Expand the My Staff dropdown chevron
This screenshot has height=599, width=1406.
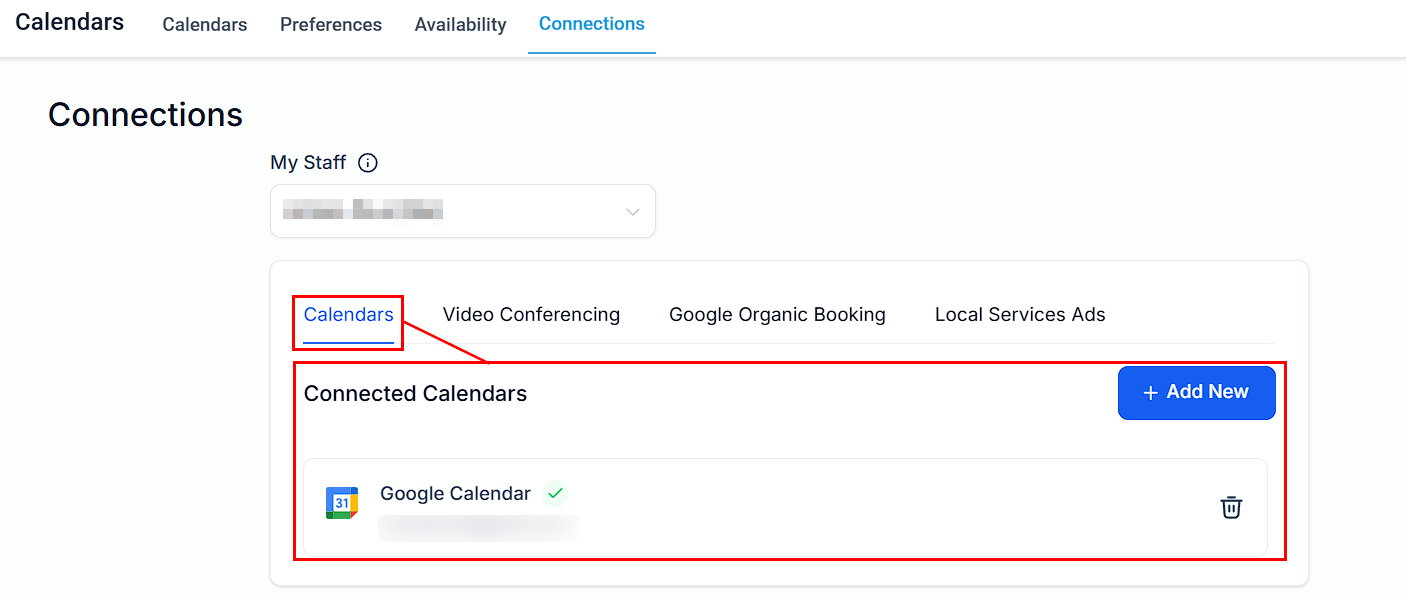[x=632, y=211]
